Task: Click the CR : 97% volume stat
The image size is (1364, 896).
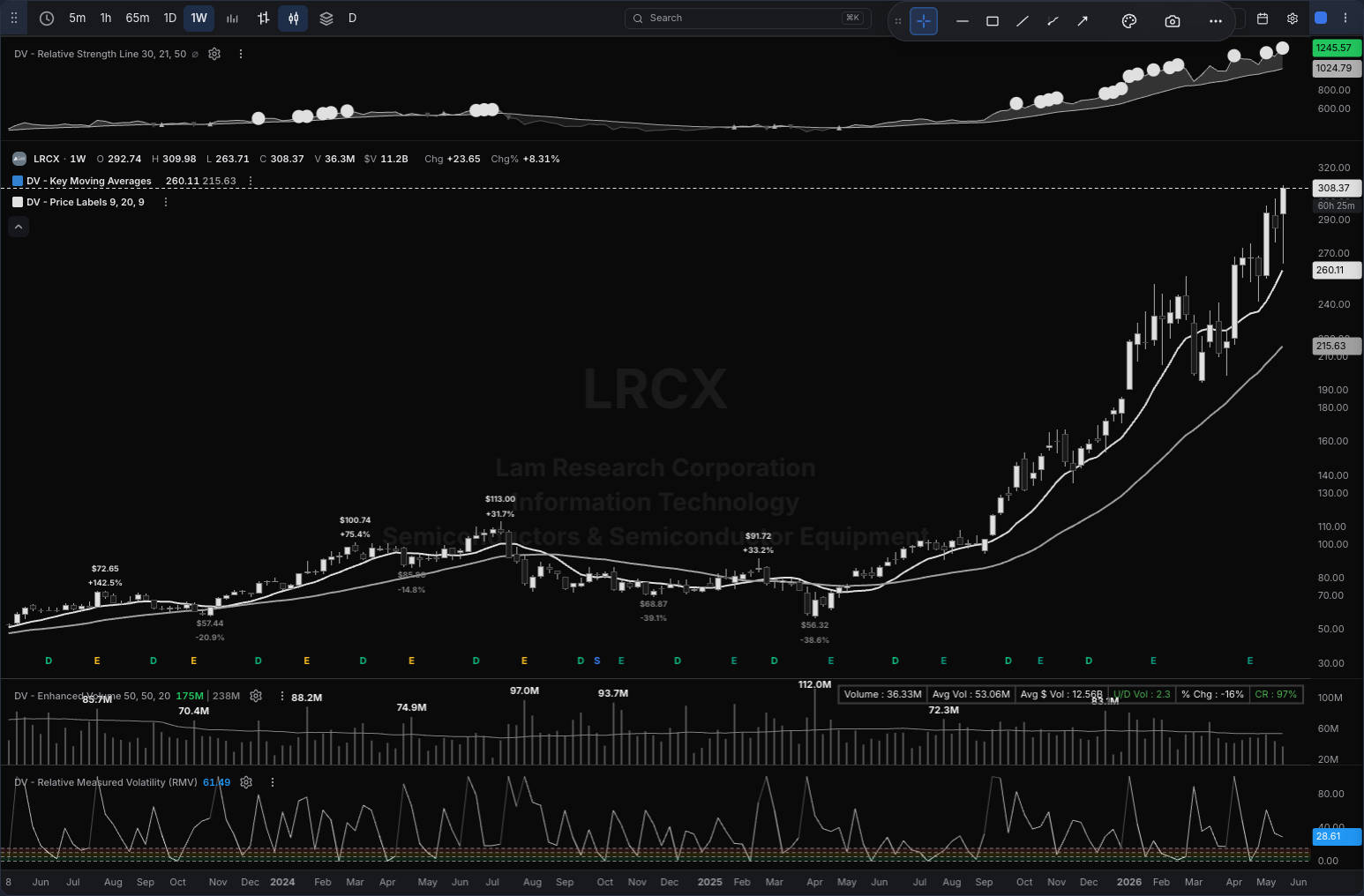Action: (x=1276, y=694)
